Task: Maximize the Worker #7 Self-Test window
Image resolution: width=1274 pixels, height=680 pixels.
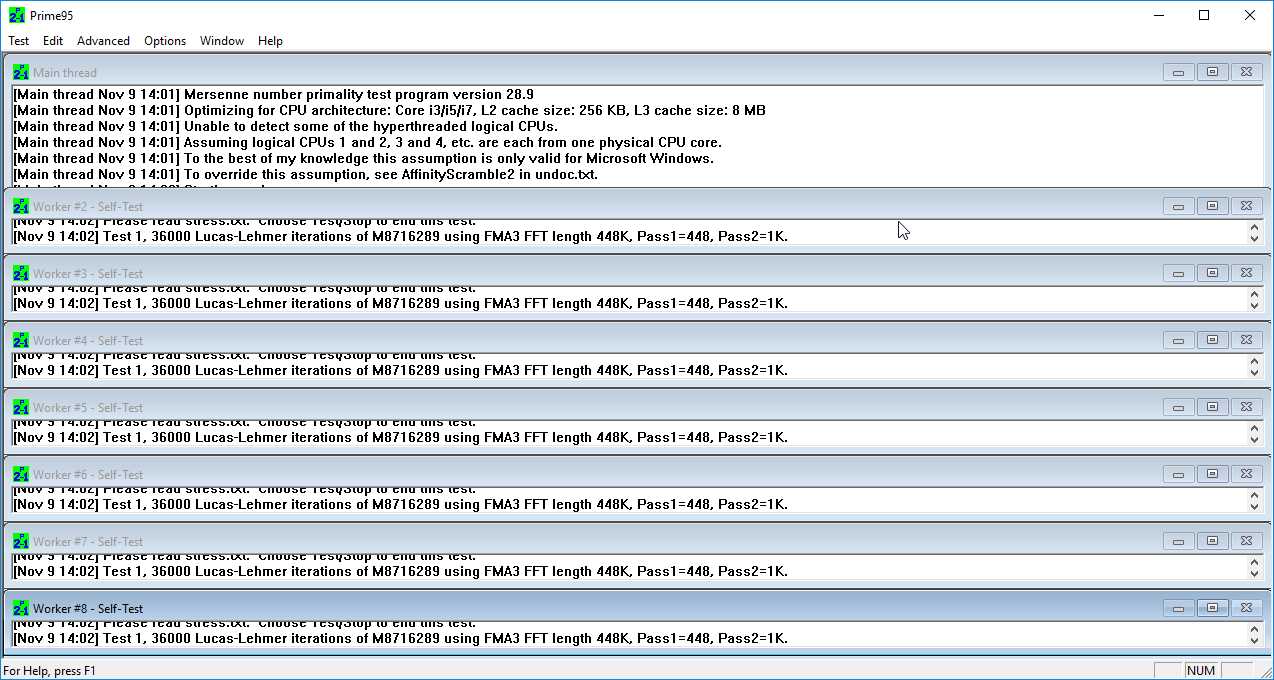Action: pyautogui.click(x=1212, y=541)
